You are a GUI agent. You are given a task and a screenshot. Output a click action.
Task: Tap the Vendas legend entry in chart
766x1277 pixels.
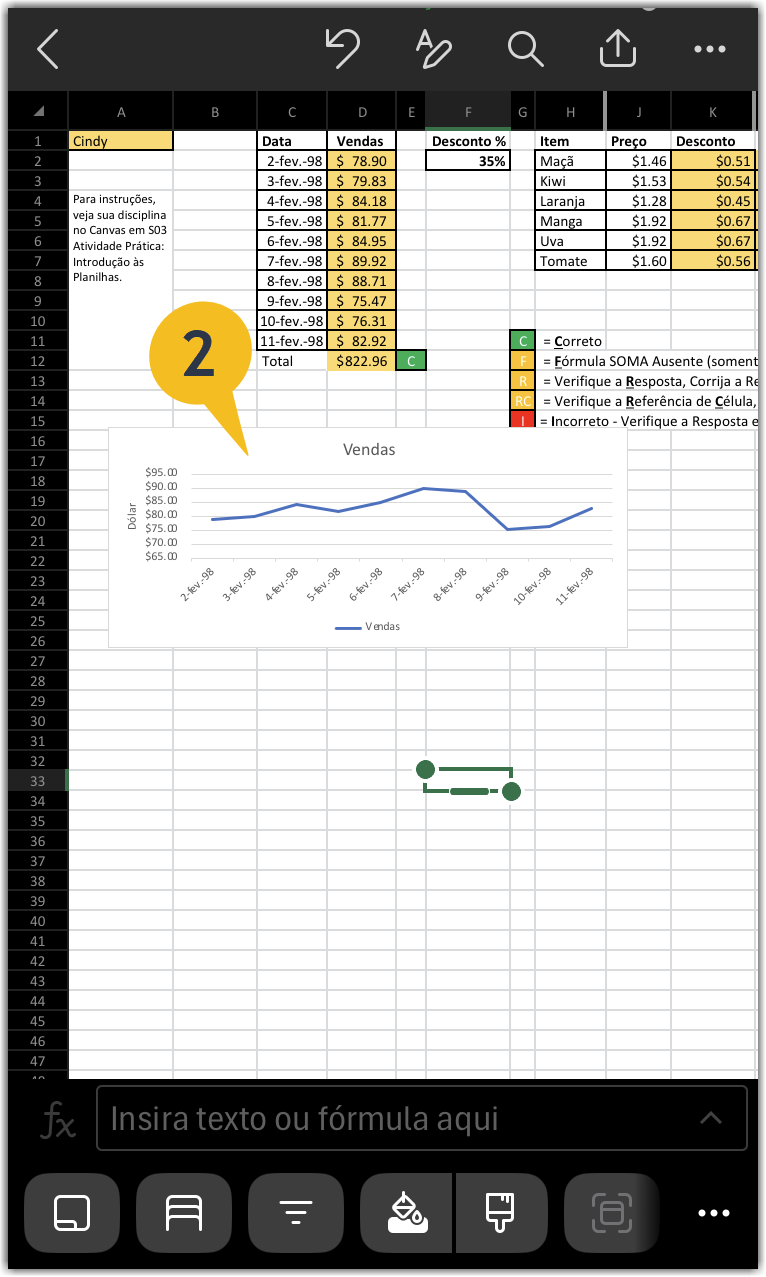(367, 627)
